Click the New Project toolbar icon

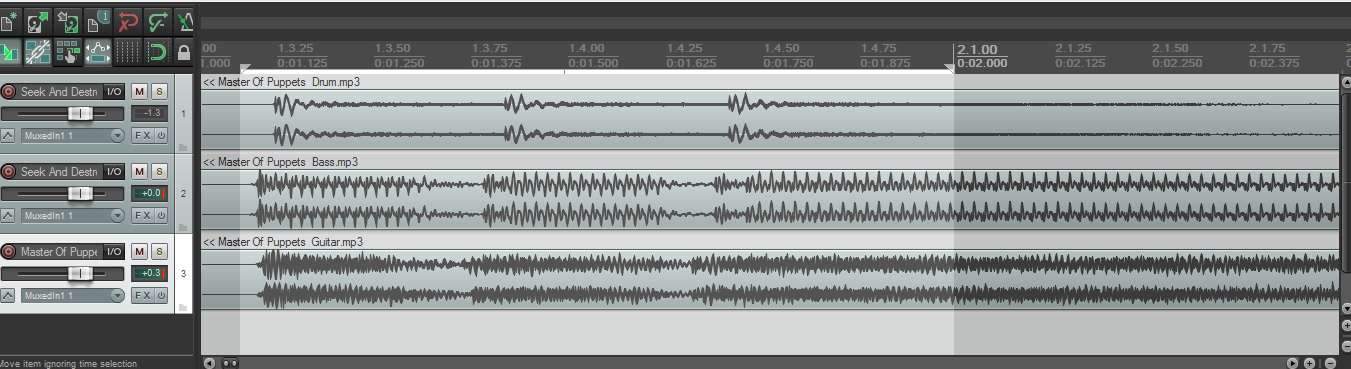tap(9, 20)
